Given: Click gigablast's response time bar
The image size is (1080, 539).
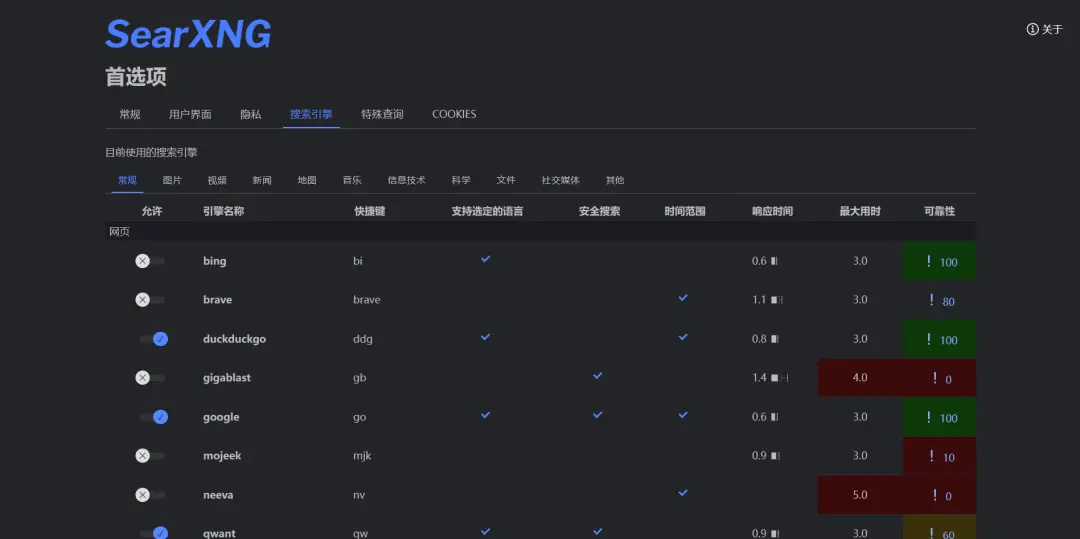Looking at the screenshot, I should [780, 378].
